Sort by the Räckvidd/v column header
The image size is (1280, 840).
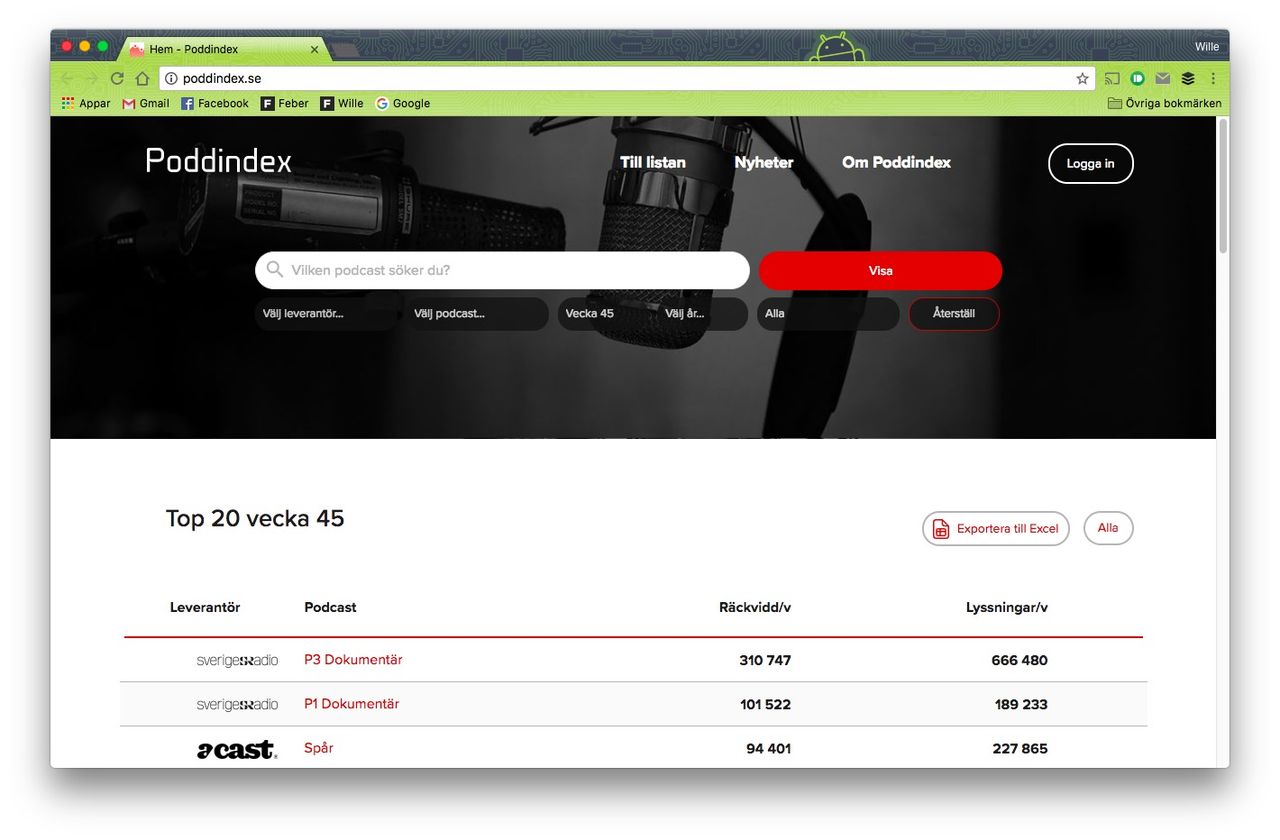point(755,607)
